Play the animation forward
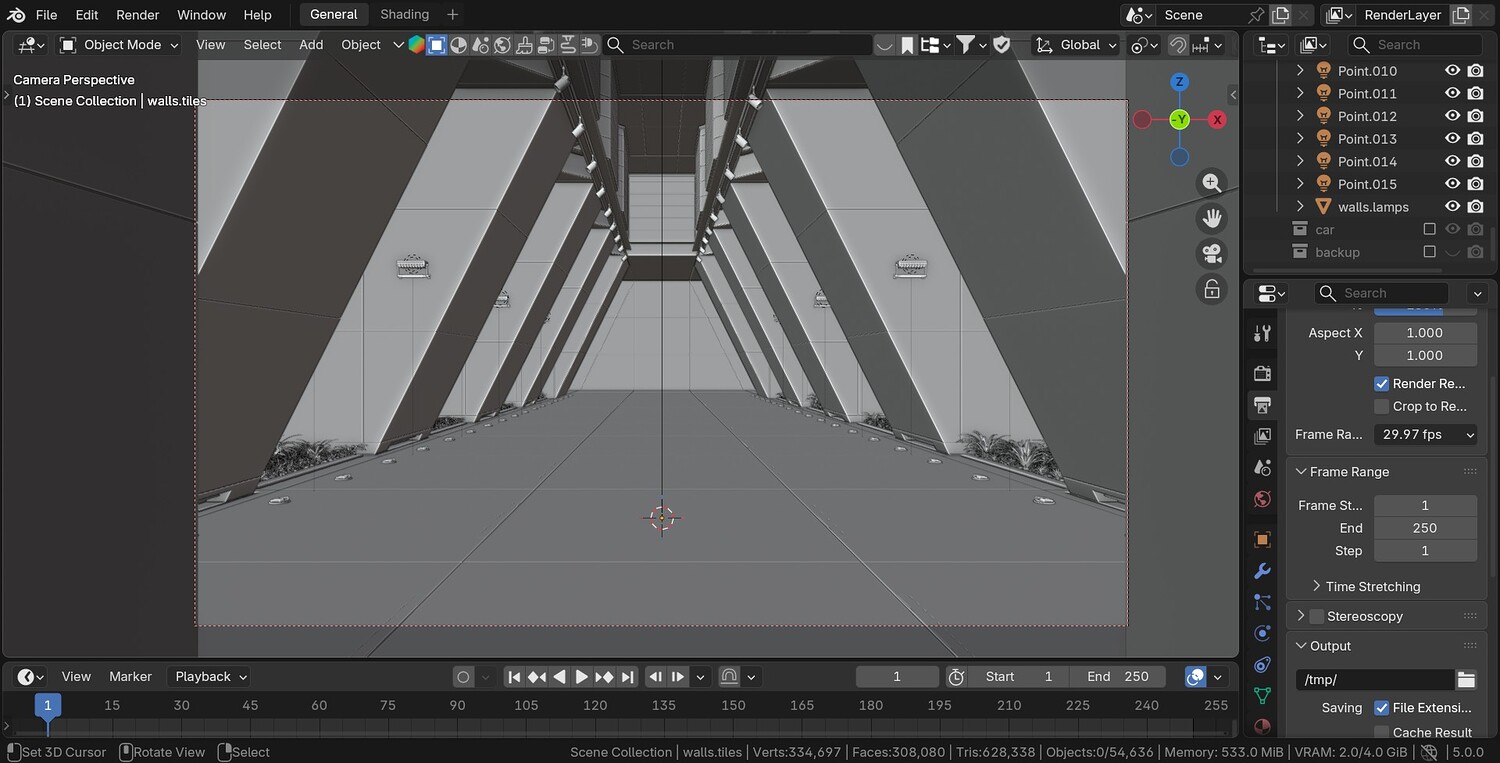This screenshot has height=763, width=1500. pos(582,677)
